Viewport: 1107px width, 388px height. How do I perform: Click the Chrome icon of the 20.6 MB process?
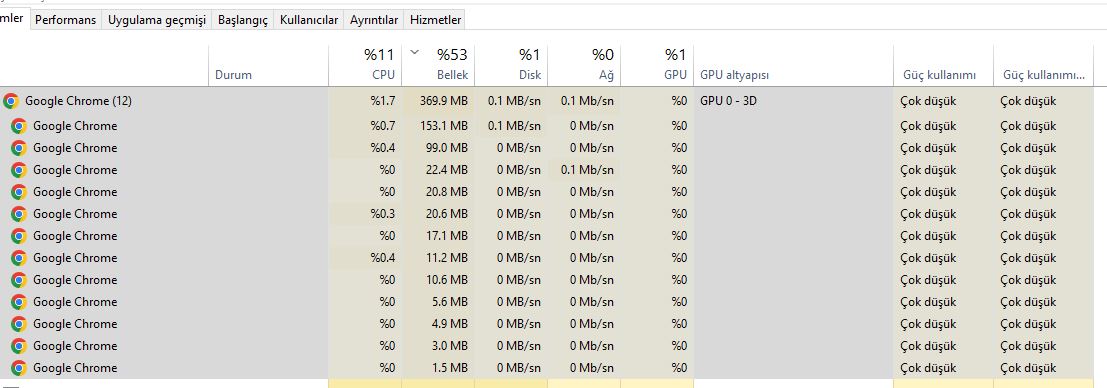coord(19,214)
